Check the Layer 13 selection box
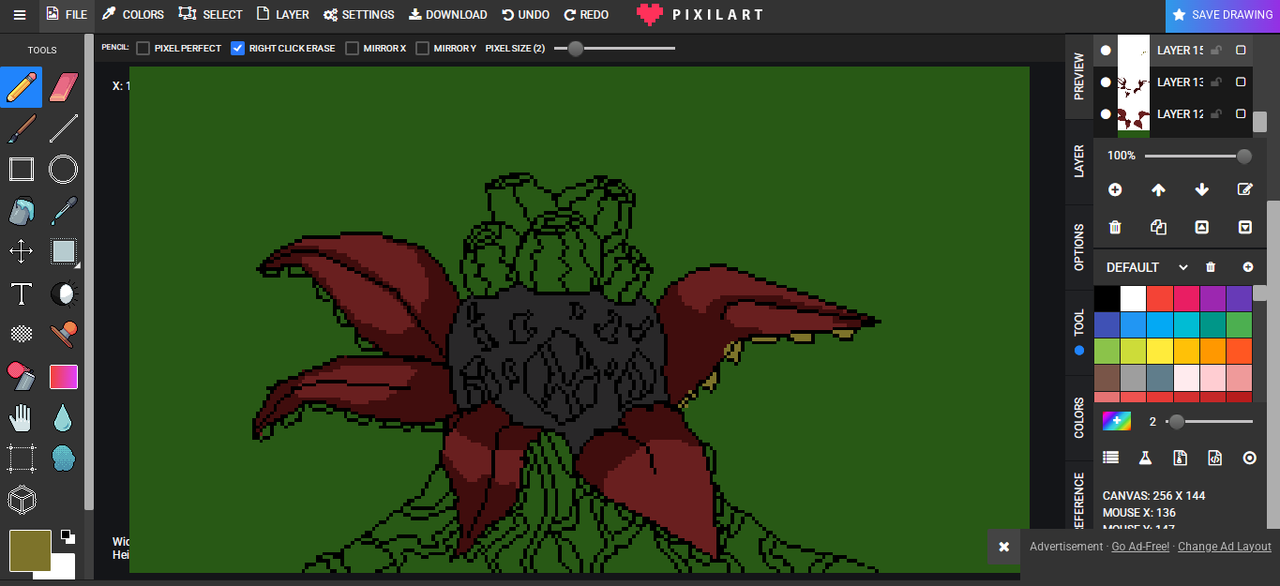The height and width of the screenshot is (586, 1280). pos(1241,82)
